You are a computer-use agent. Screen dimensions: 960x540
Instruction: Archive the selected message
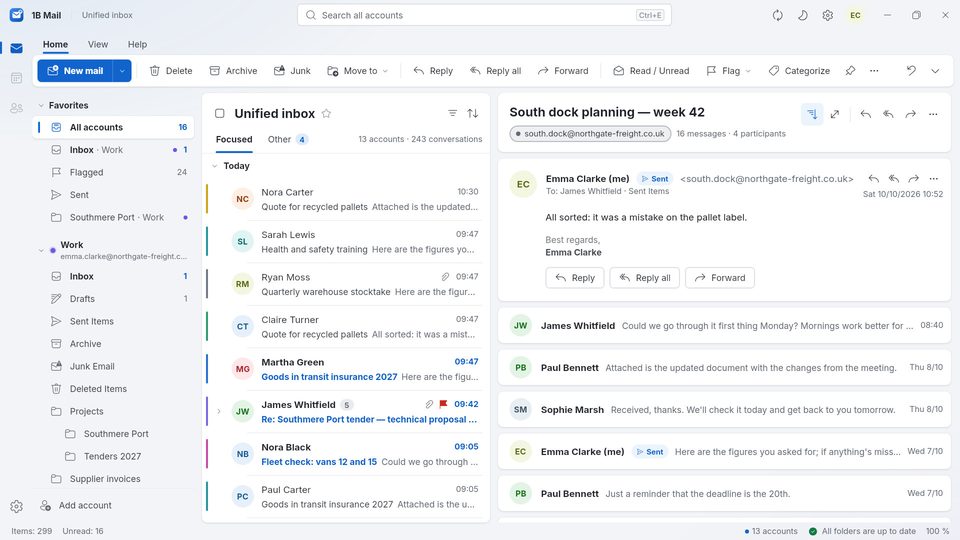tap(233, 71)
